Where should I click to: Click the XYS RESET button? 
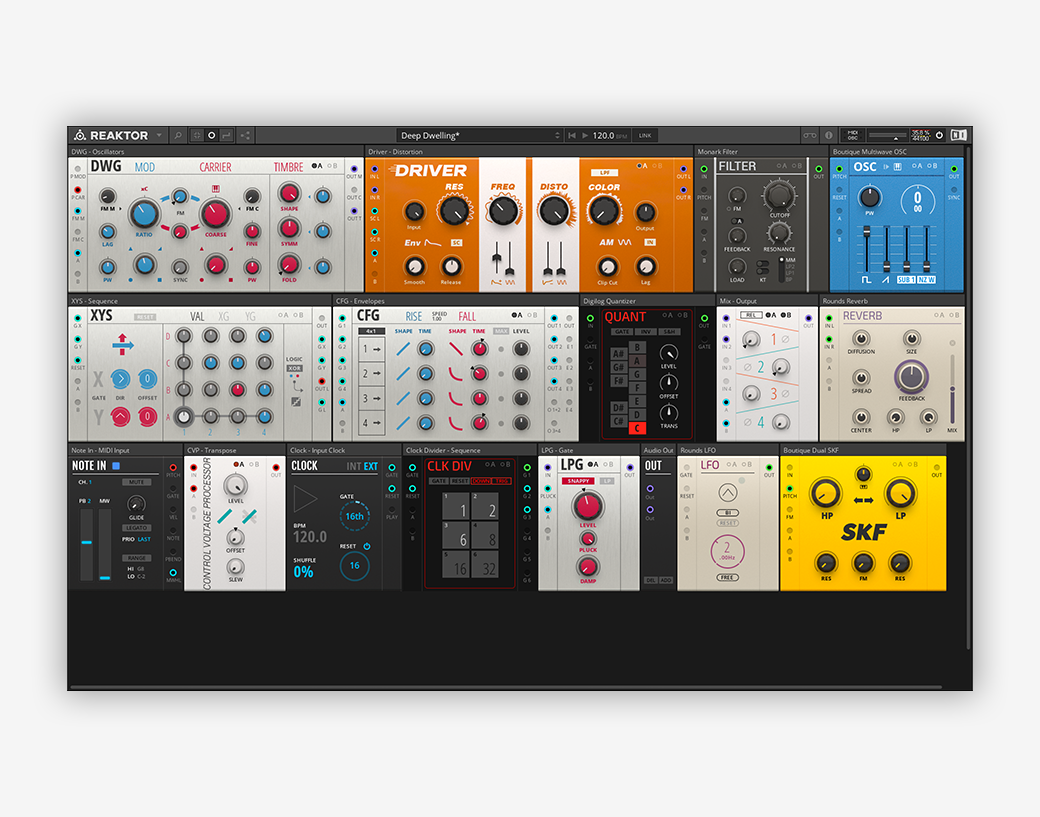click(x=145, y=317)
